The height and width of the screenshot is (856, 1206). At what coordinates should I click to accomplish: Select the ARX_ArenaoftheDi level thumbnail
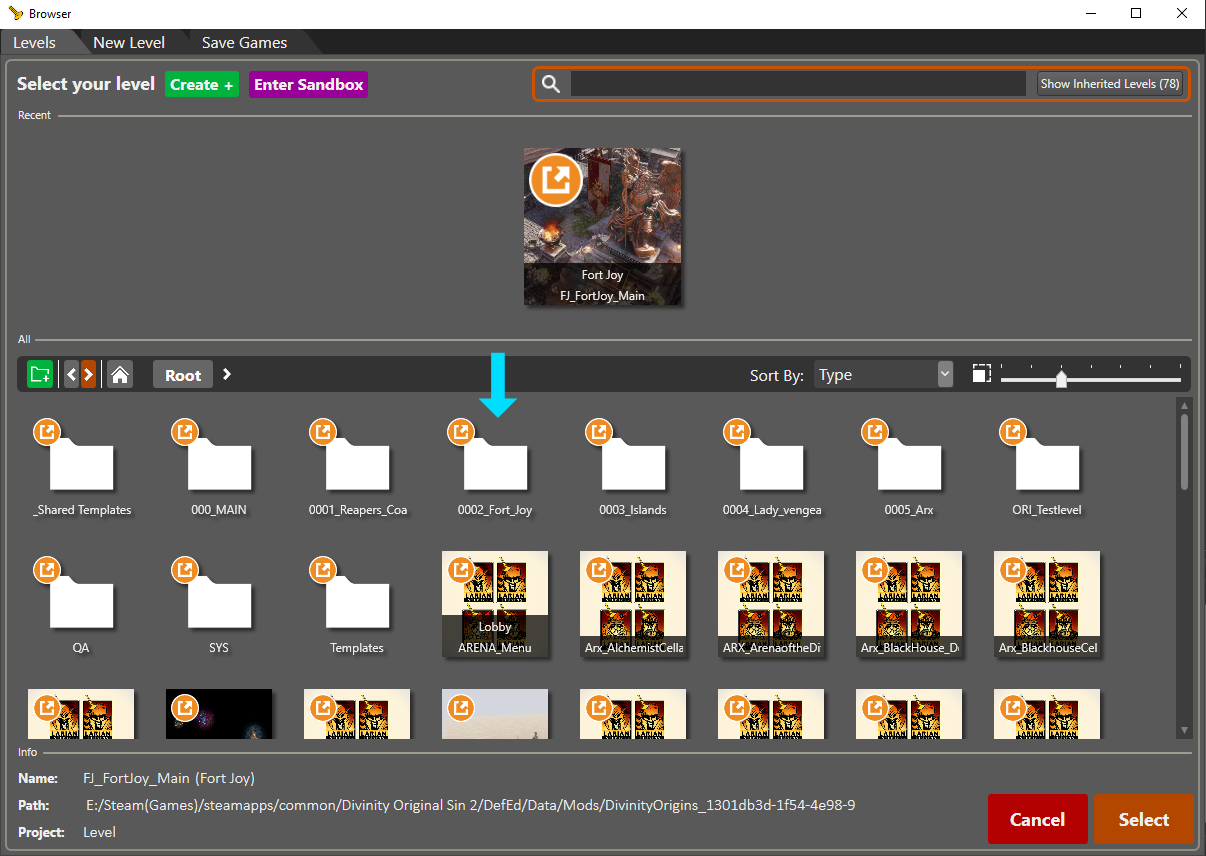771,604
